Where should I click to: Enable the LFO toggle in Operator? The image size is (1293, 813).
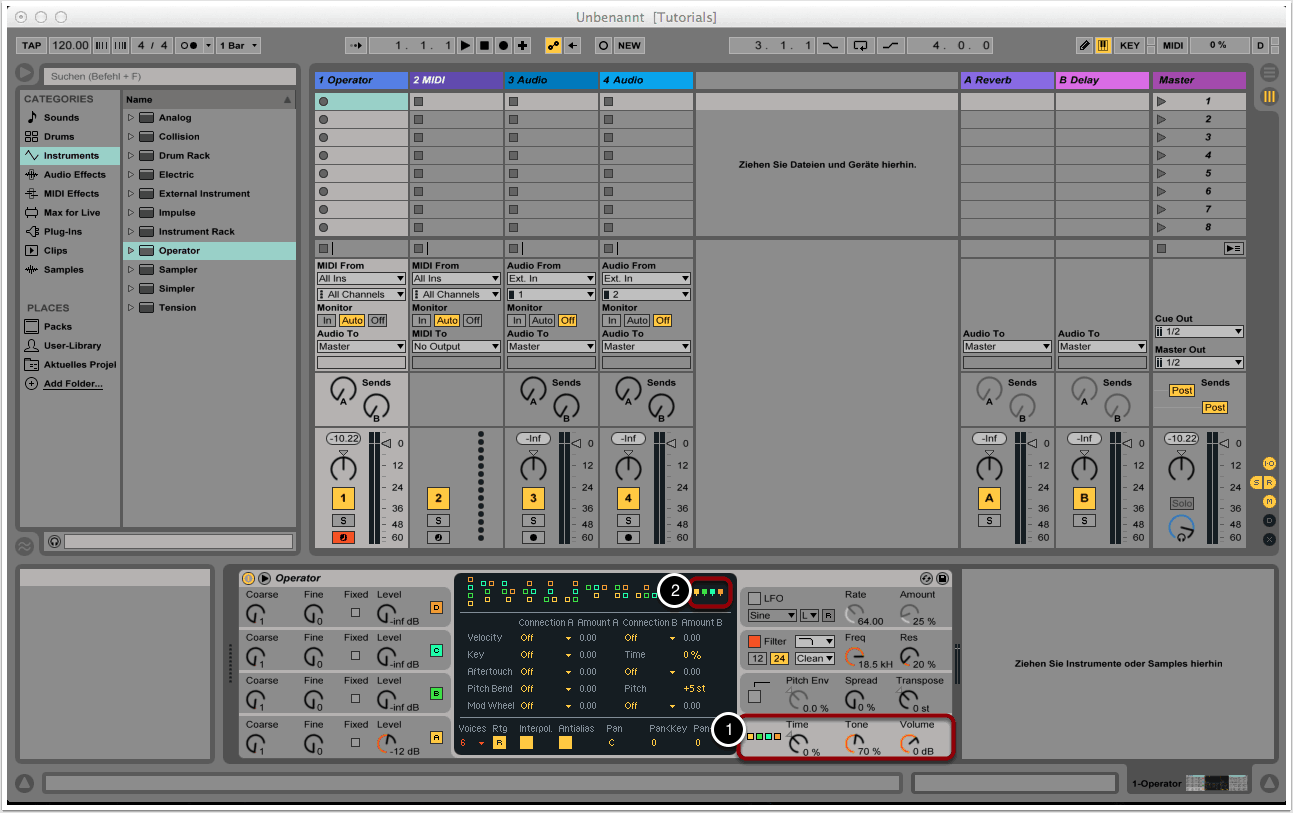[755, 598]
